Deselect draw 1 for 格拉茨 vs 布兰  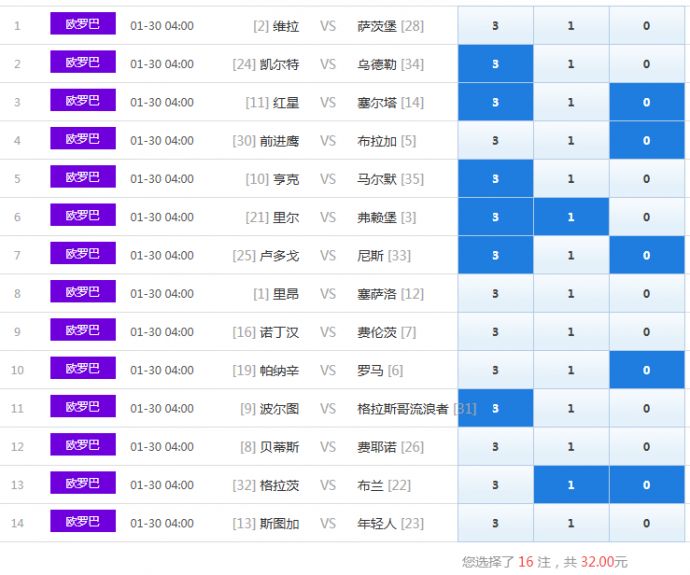pos(571,485)
